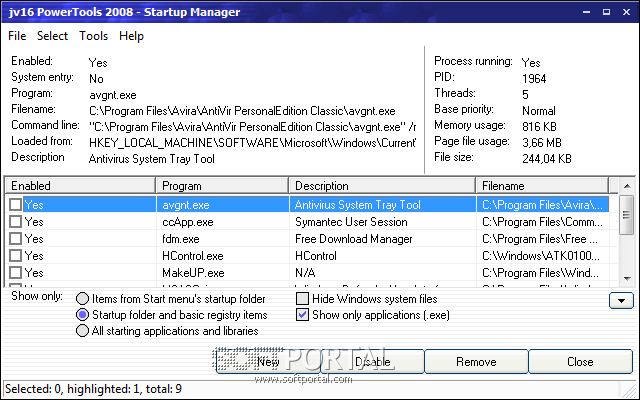
Task: Click the Disable button
Action: (372, 362)
